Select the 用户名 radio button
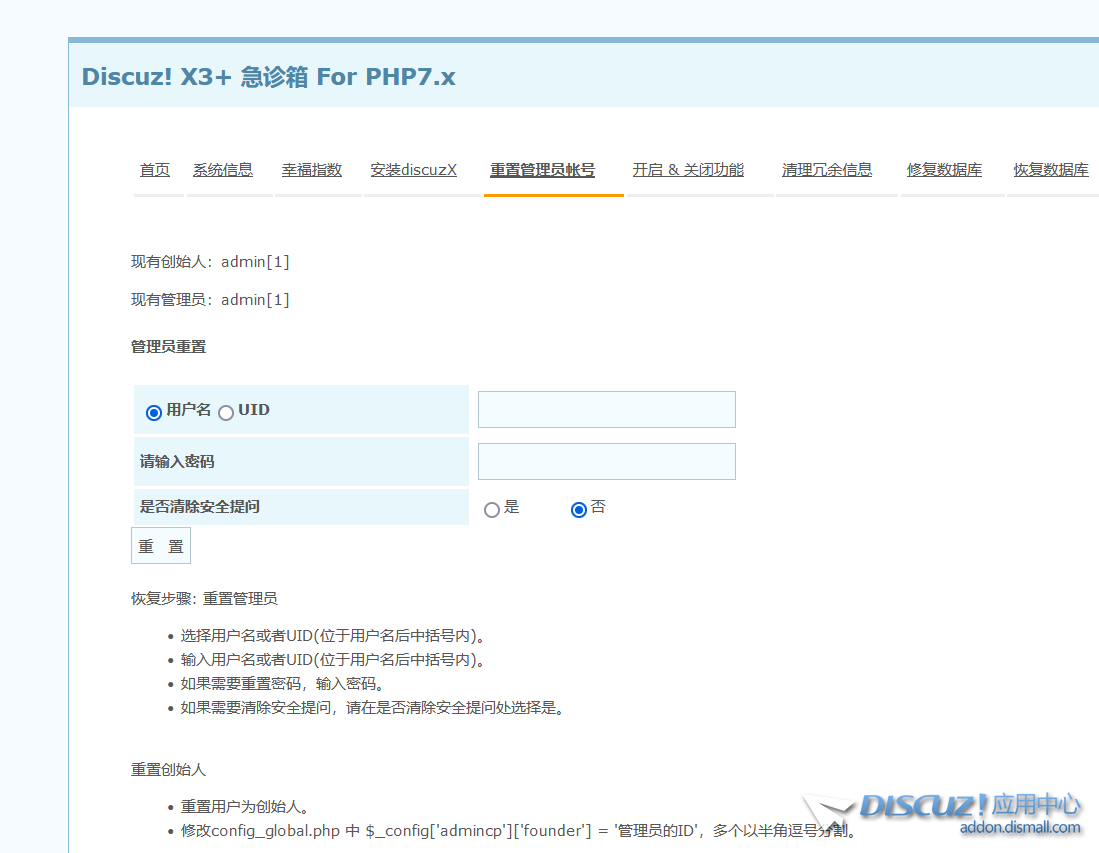 point(154,413)
